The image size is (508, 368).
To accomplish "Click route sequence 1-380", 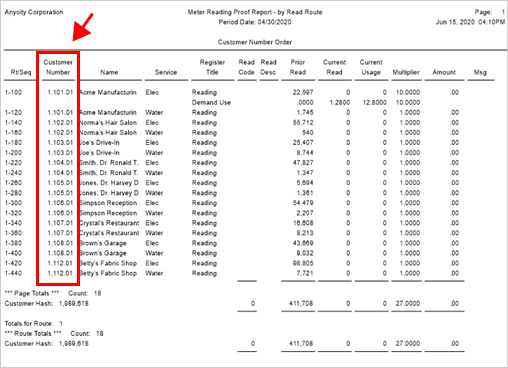I will click(13, 243).
